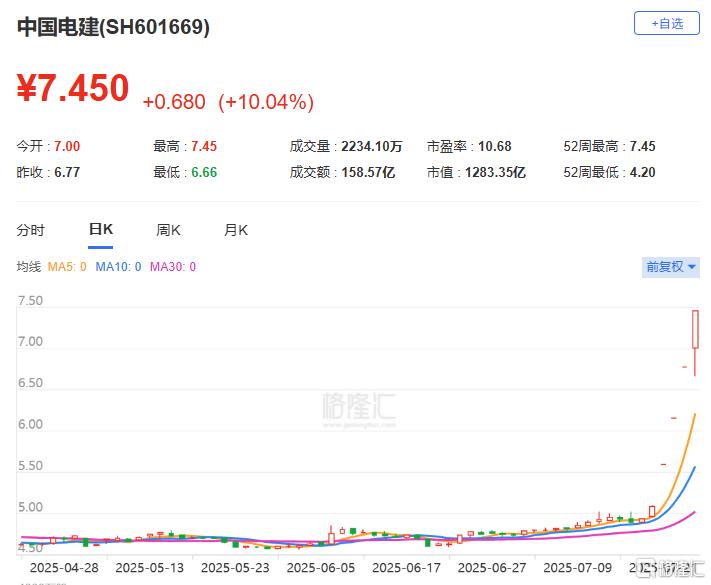711x585 pixels.
Task: Click the 最低 value 6.66
Action: [204, 172]
